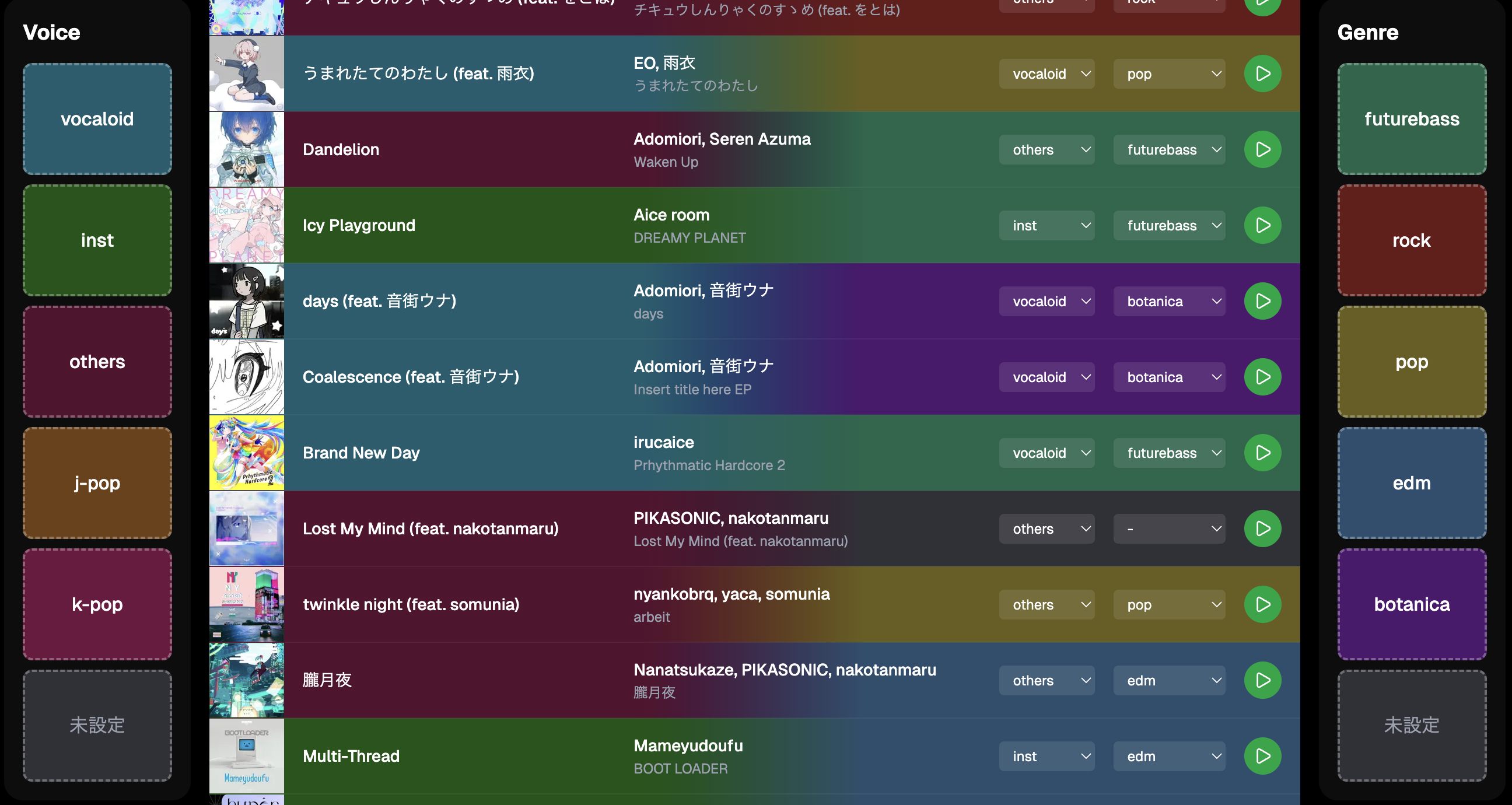Play Icy Playground by Aice room
Screen dimensions: 1512x805
tap(1262, 225)
